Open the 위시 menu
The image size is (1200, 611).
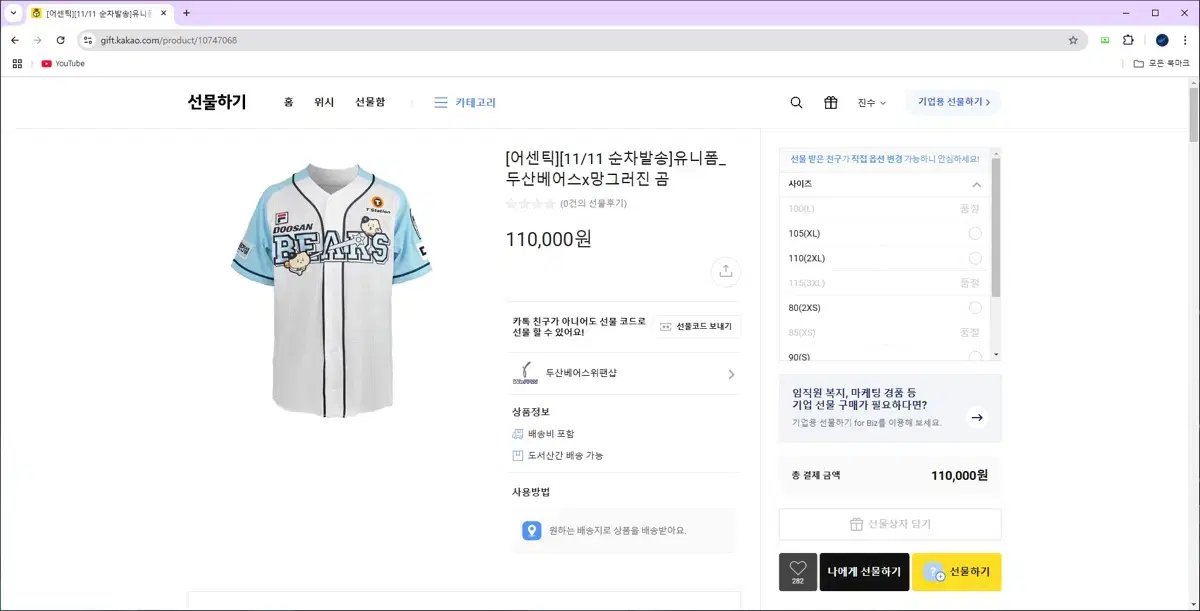[x=324, y=102]
